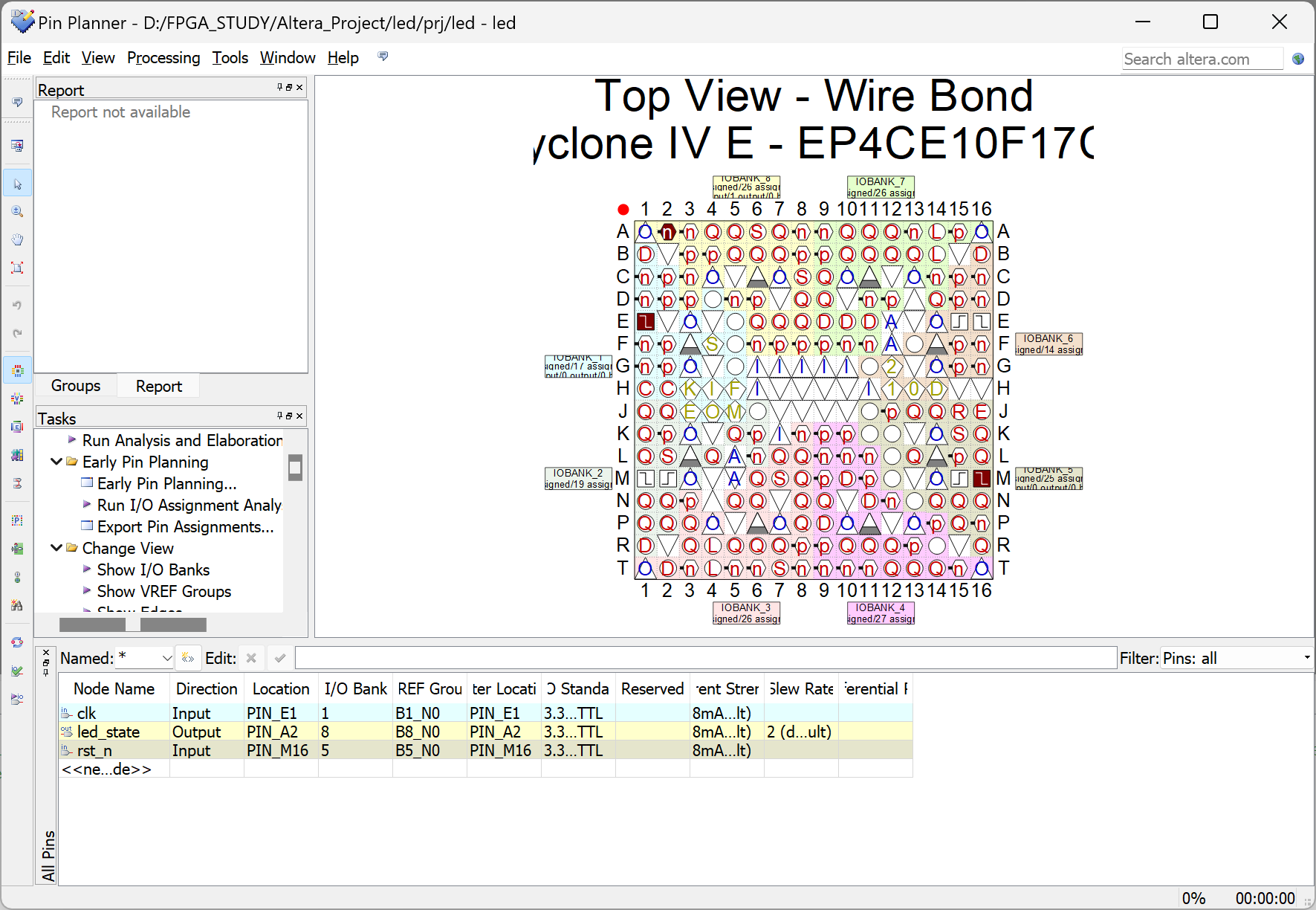
Task: Float the Report panel
Action: pos(289,87)
